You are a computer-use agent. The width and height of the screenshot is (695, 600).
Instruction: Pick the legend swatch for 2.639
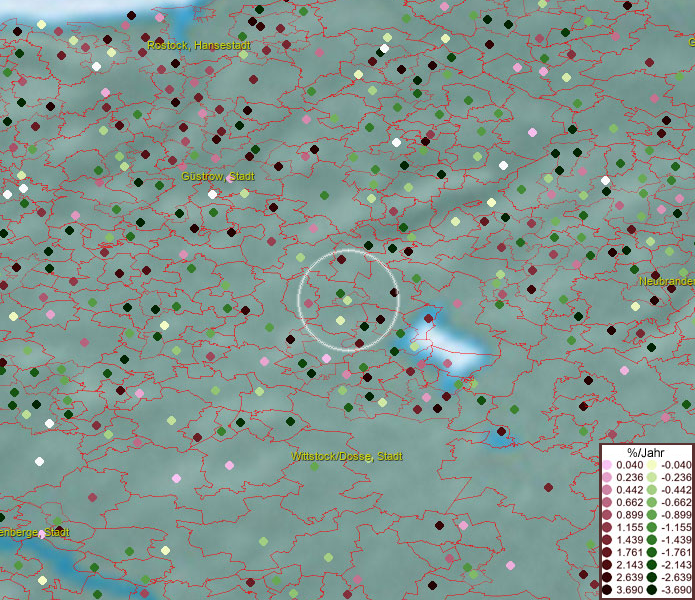[x=607, y=577]
